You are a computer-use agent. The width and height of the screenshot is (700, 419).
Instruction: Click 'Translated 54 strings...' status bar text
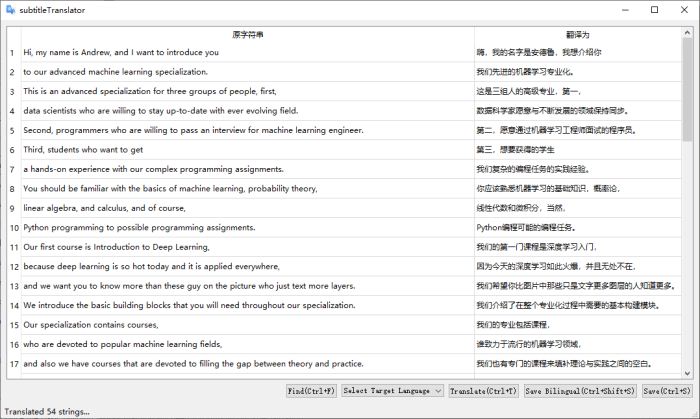[x=47, y=411]
